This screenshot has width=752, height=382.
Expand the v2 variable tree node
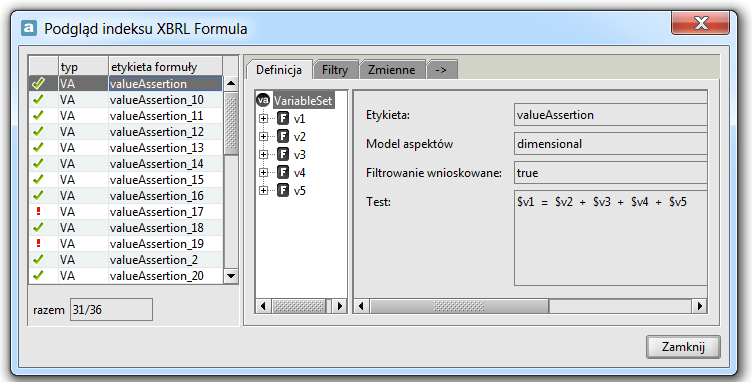tap(263, 137)
